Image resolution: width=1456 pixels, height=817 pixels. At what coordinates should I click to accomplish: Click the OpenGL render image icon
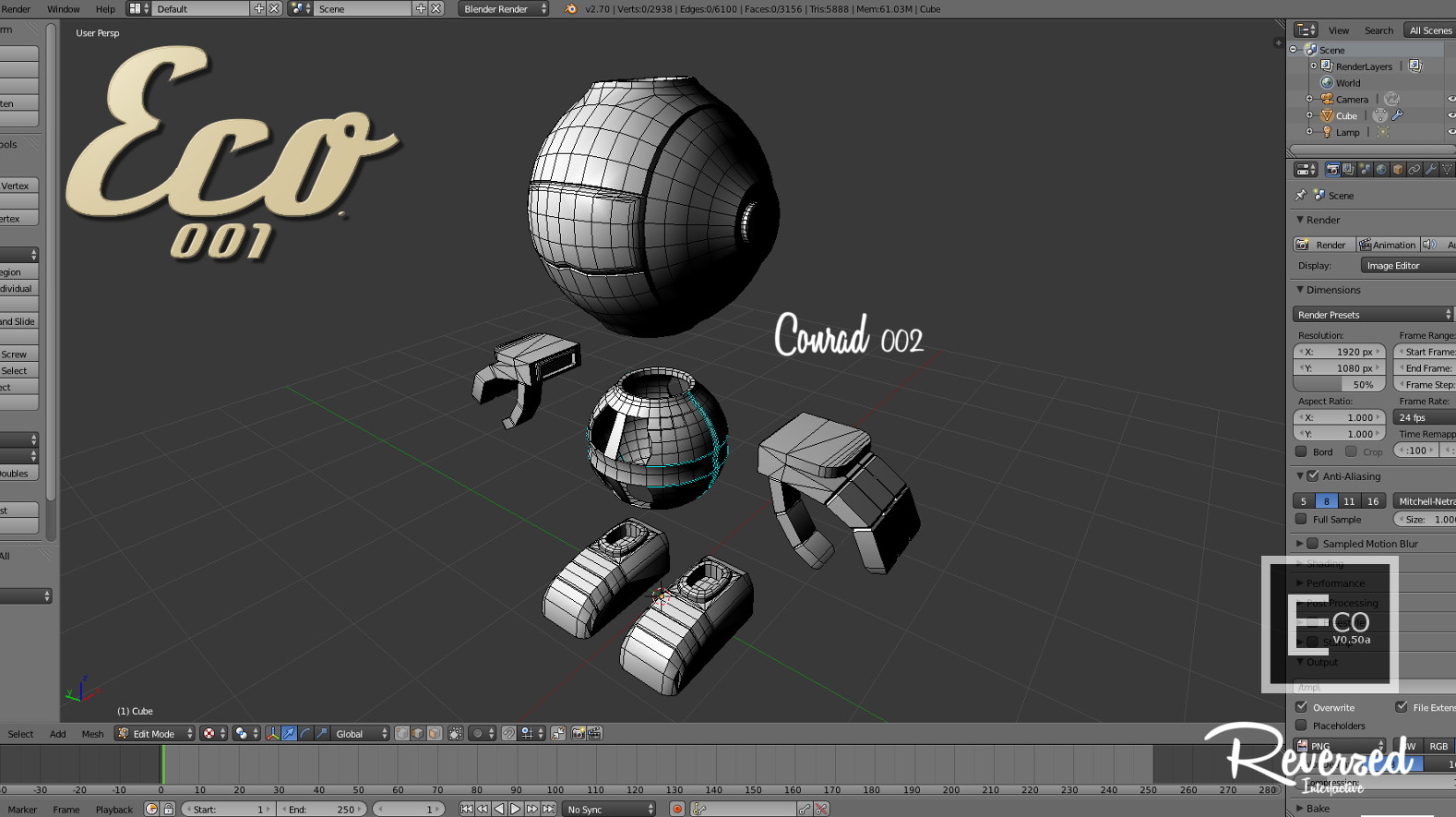tap(579, 733)
